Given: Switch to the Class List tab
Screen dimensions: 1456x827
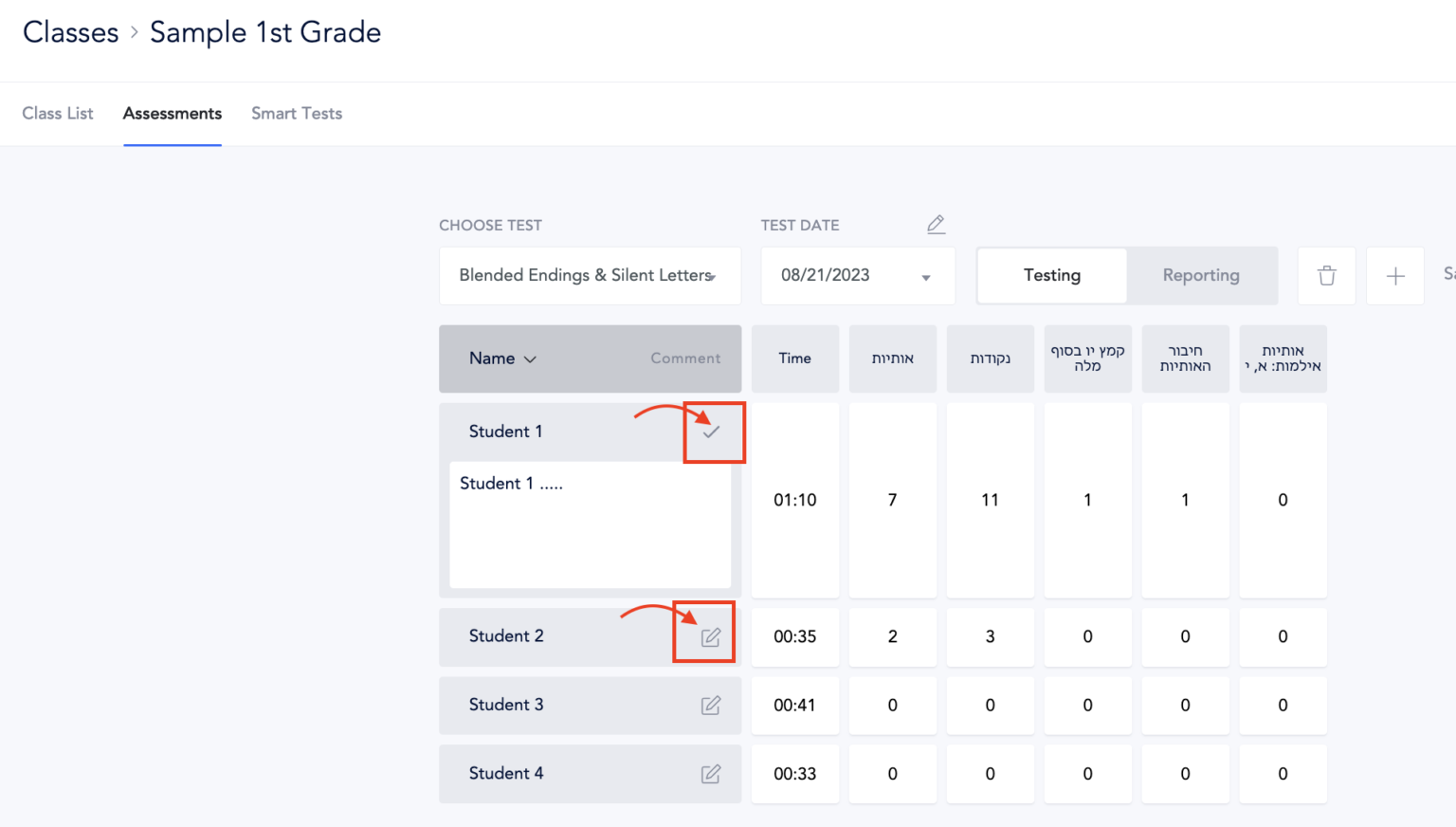Looking at the screenshot, I should click(57, 113).
